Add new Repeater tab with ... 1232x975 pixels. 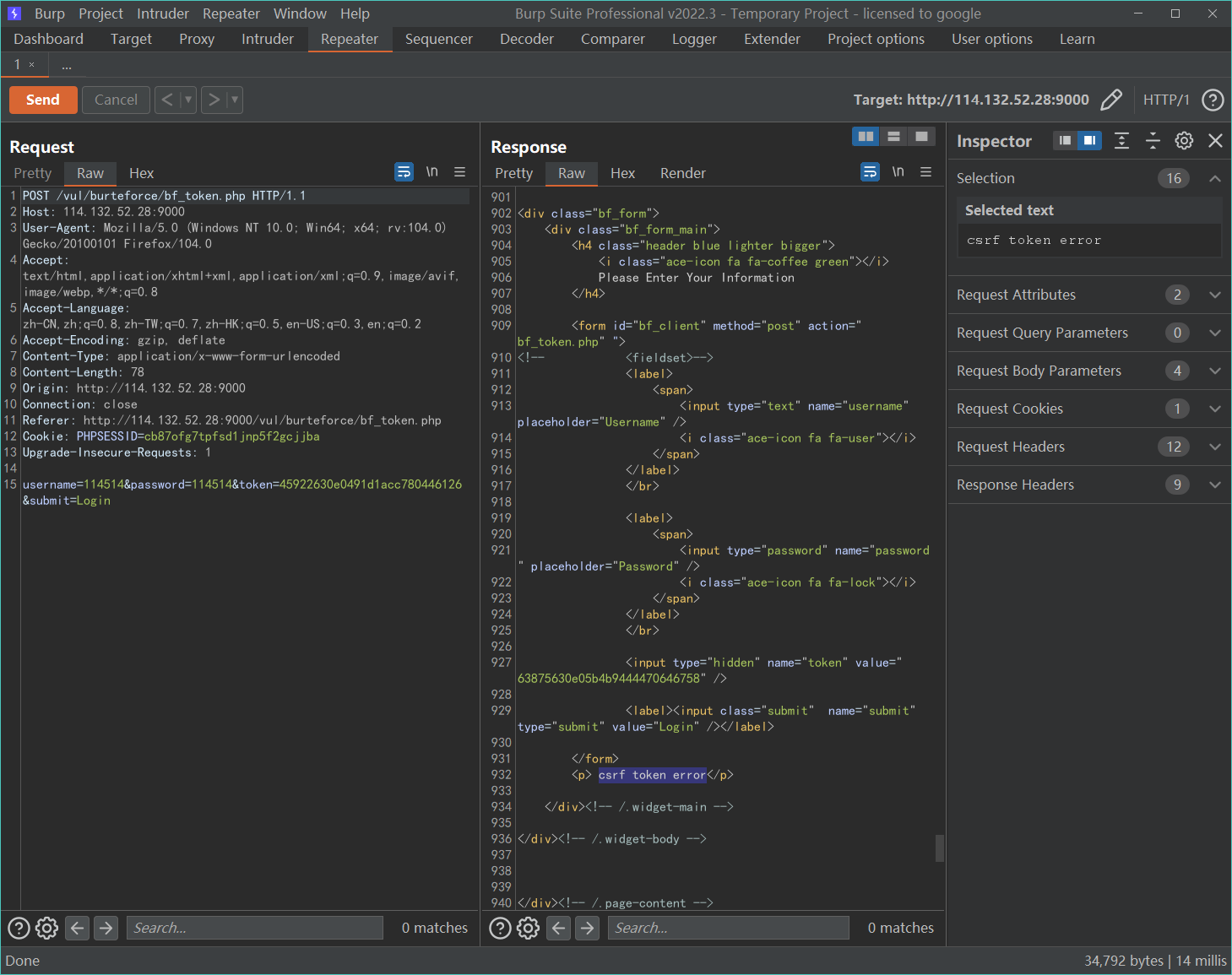pos(67,65)
